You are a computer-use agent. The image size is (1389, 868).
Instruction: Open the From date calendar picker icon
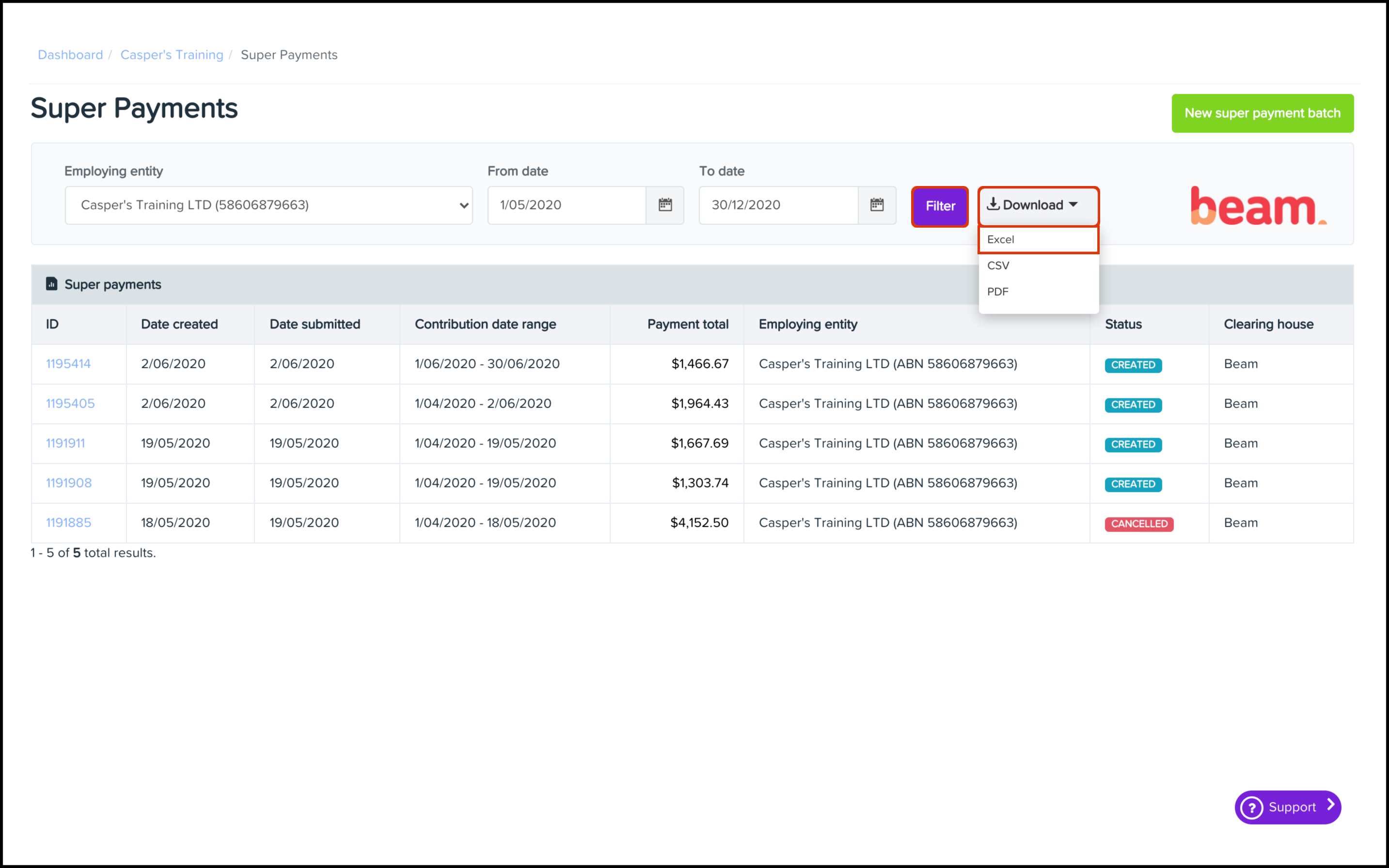click(x=664, y=205)
